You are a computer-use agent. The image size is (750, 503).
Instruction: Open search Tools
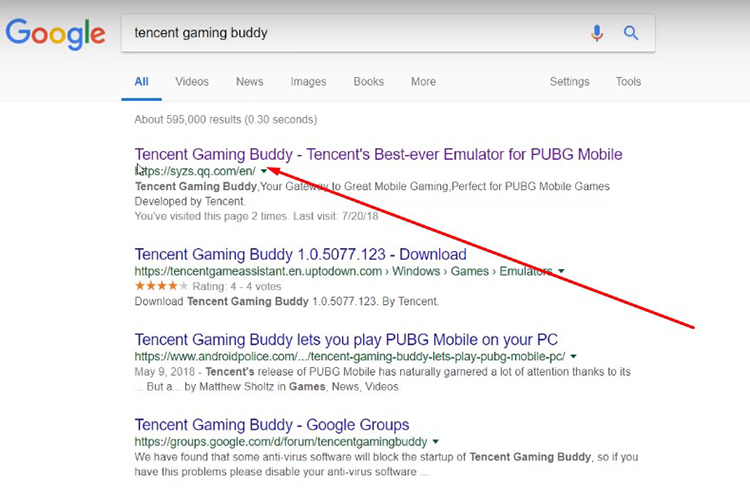tap(628, 82)
